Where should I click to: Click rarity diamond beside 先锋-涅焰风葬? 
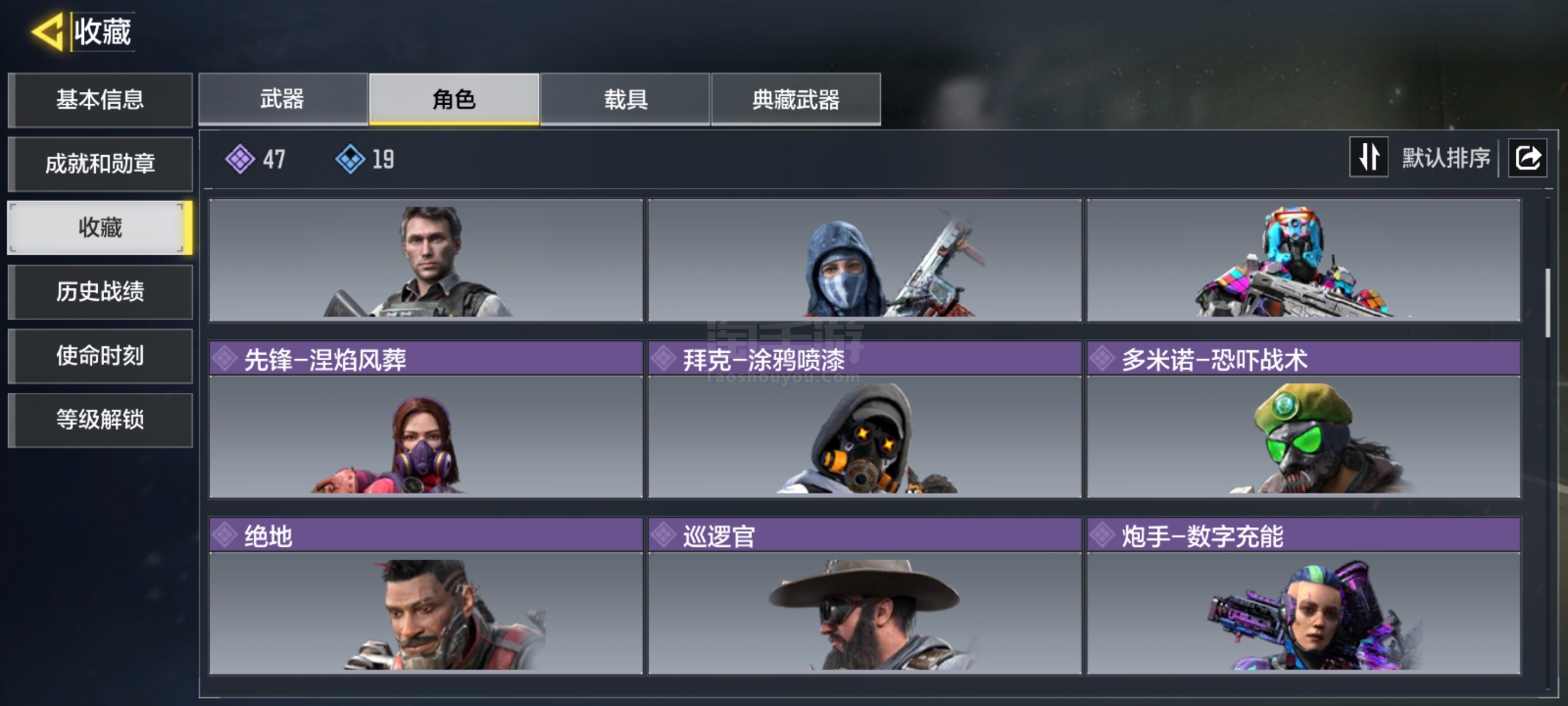225,359
